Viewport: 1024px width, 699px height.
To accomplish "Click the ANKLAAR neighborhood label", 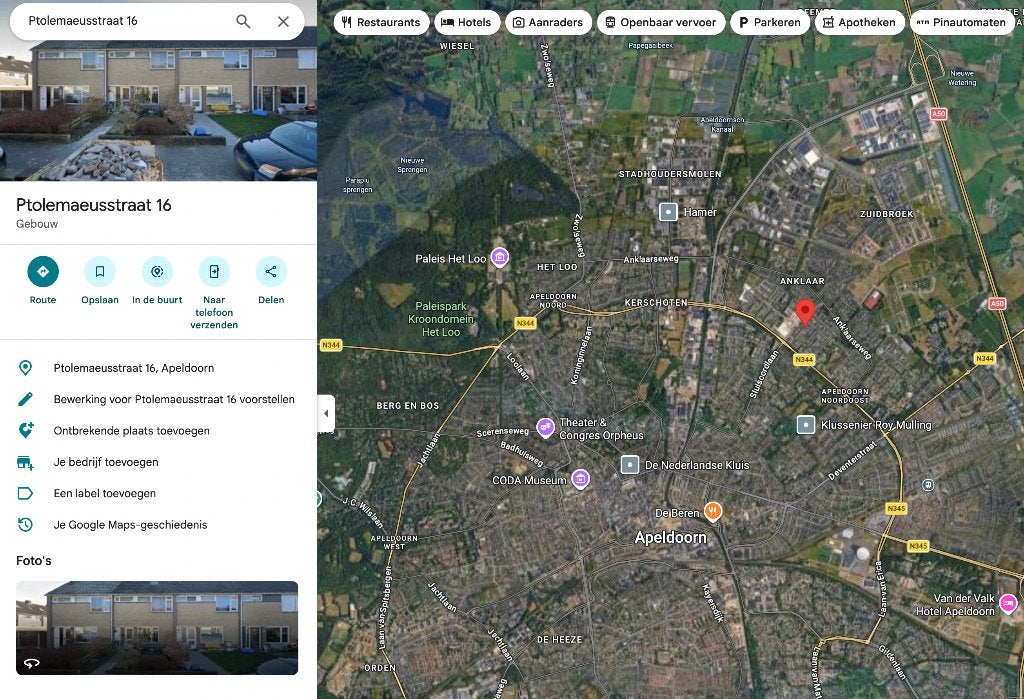I will click(802, 282).
